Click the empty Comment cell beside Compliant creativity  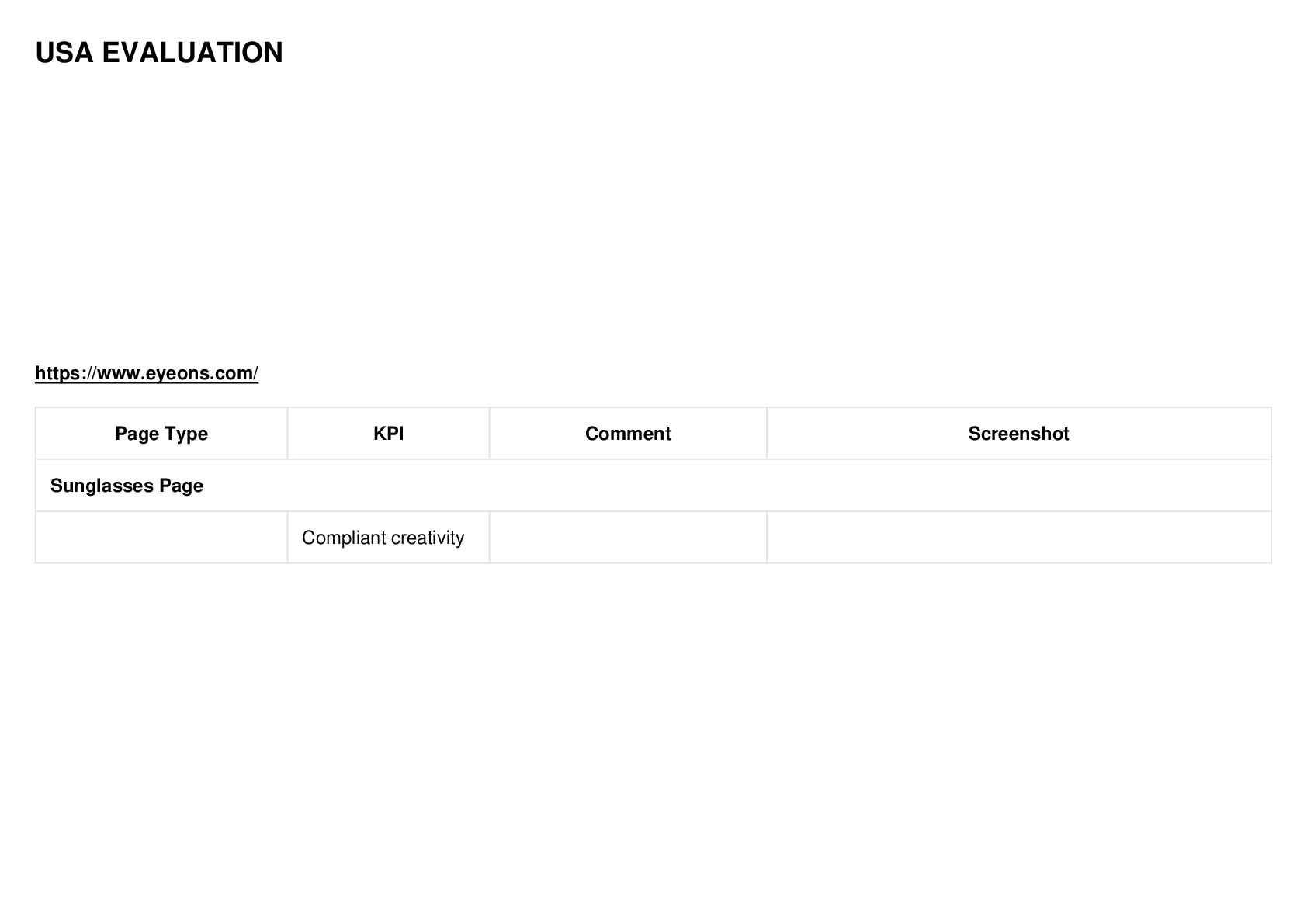click(628, 538)
